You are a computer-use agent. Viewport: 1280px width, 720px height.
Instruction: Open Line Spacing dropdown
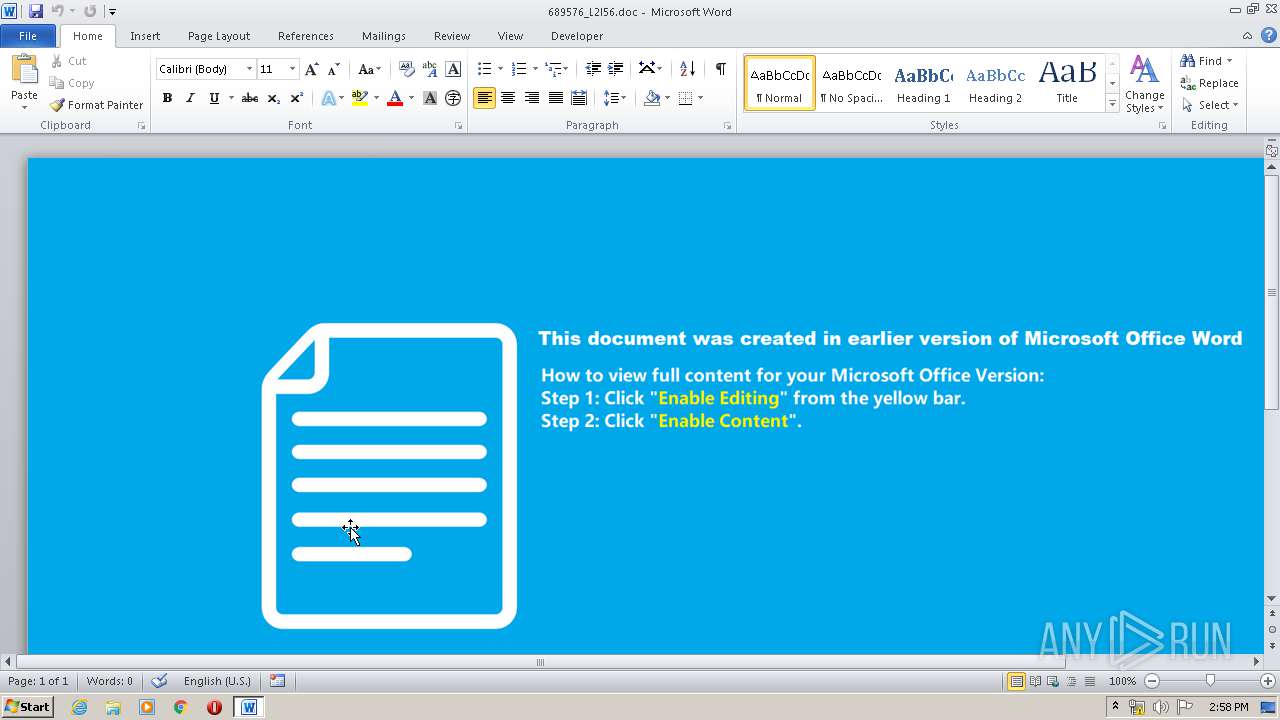(x=615, y=98)
